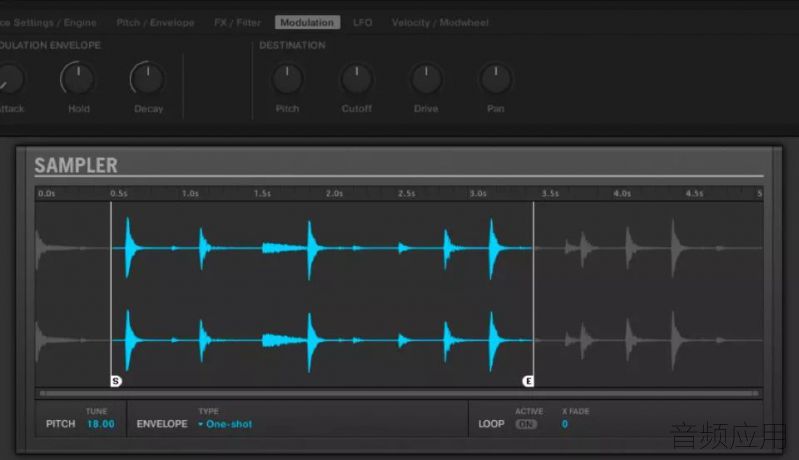
Task: Click the Cutoff destination knob
Action: point(357,79)
